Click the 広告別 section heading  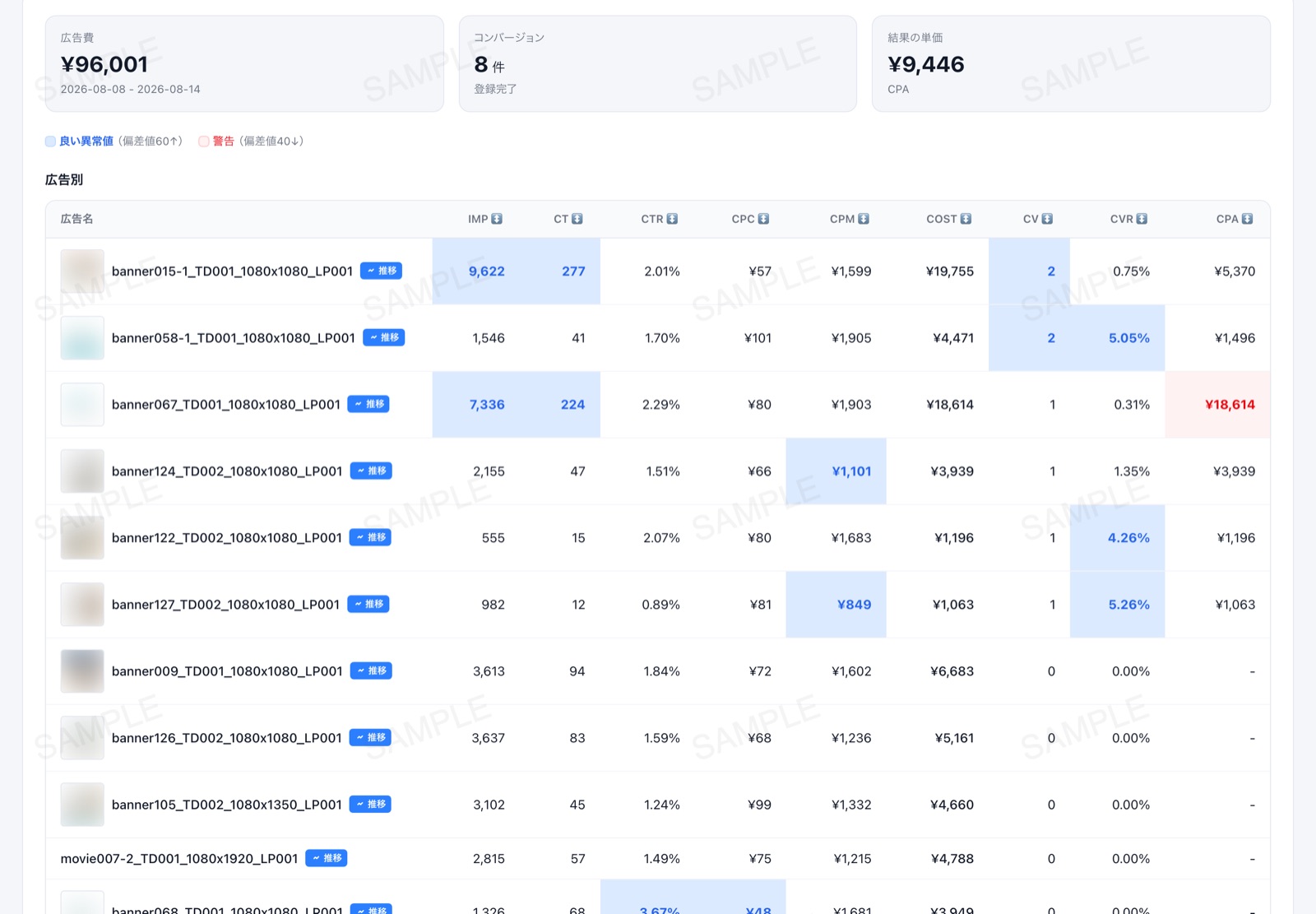(x=64, y=179)
